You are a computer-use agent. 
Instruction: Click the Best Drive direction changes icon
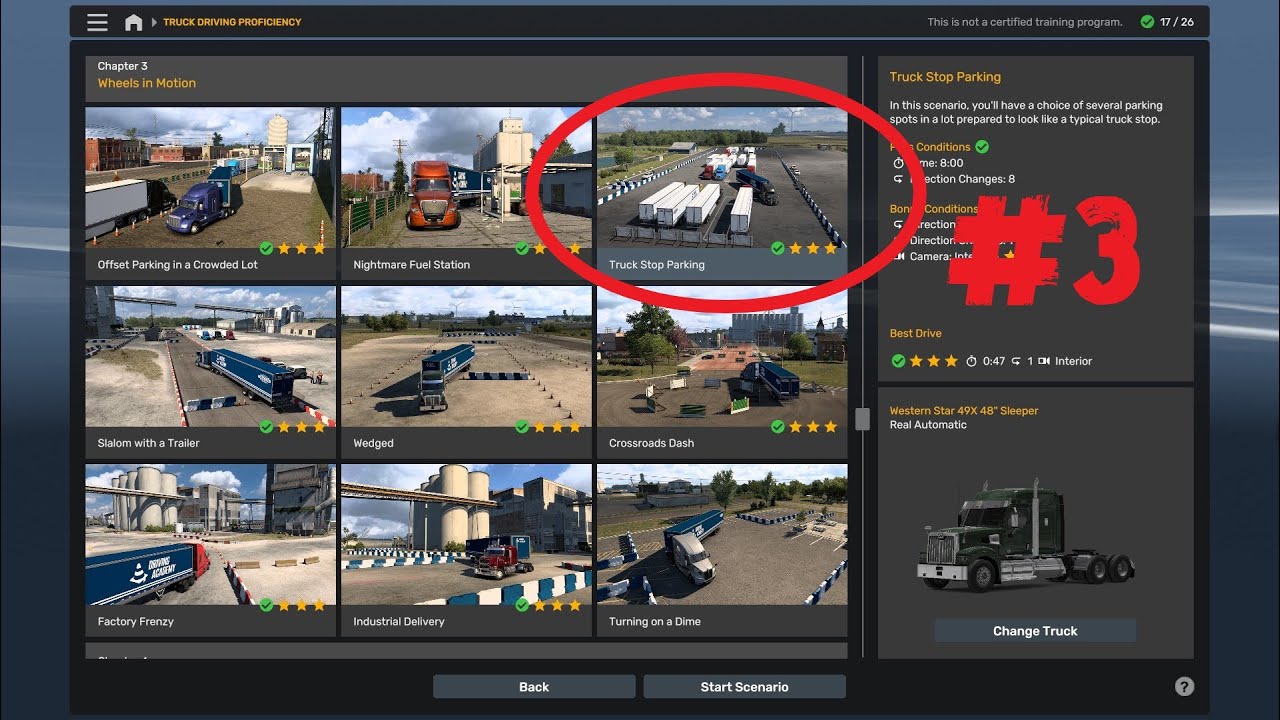(1016, 361)
